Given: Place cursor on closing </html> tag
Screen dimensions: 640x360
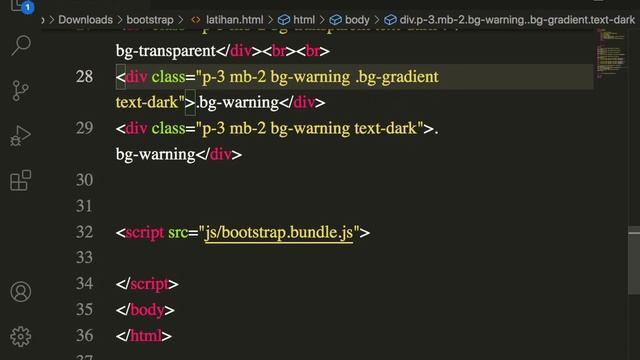Looking at the screenshot, I should pyautogui.click(x=144, y=336).
